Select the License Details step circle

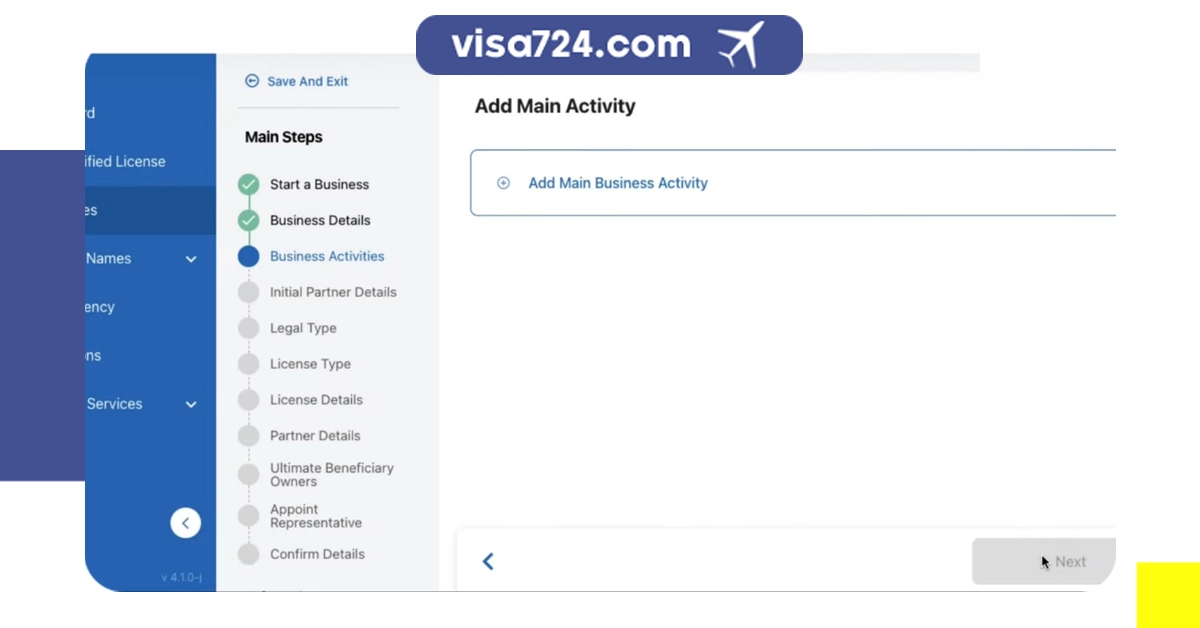click(248, 400)
